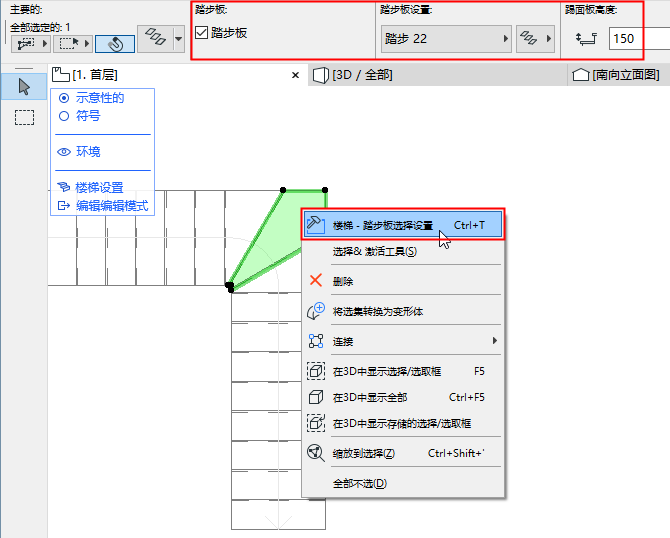Viewport: 670px width, 538px height.
Task: Click the hammer settings icon in menu
Action: point(316,224)
